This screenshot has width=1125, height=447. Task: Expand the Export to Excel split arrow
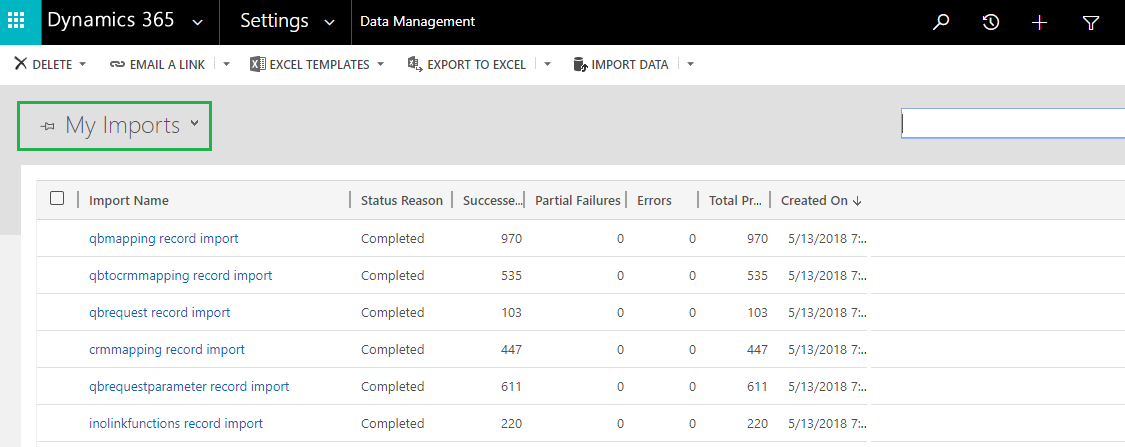pos(547,65)
